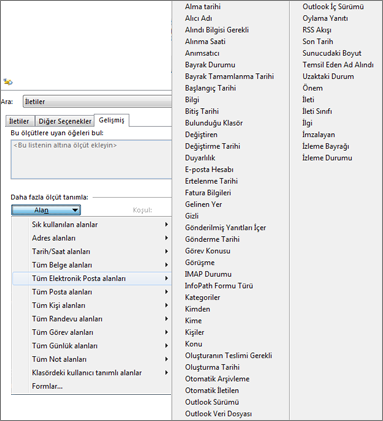Select Gönderme Tarihi field
The image size is (383, 421).
tap(212, 239)
